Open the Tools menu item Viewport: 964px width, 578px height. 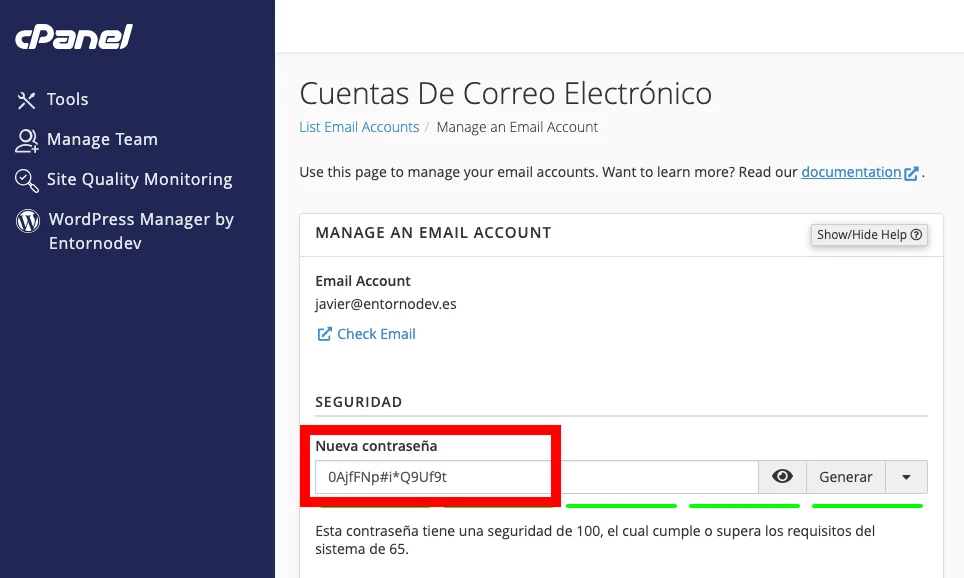click(67, 100)
